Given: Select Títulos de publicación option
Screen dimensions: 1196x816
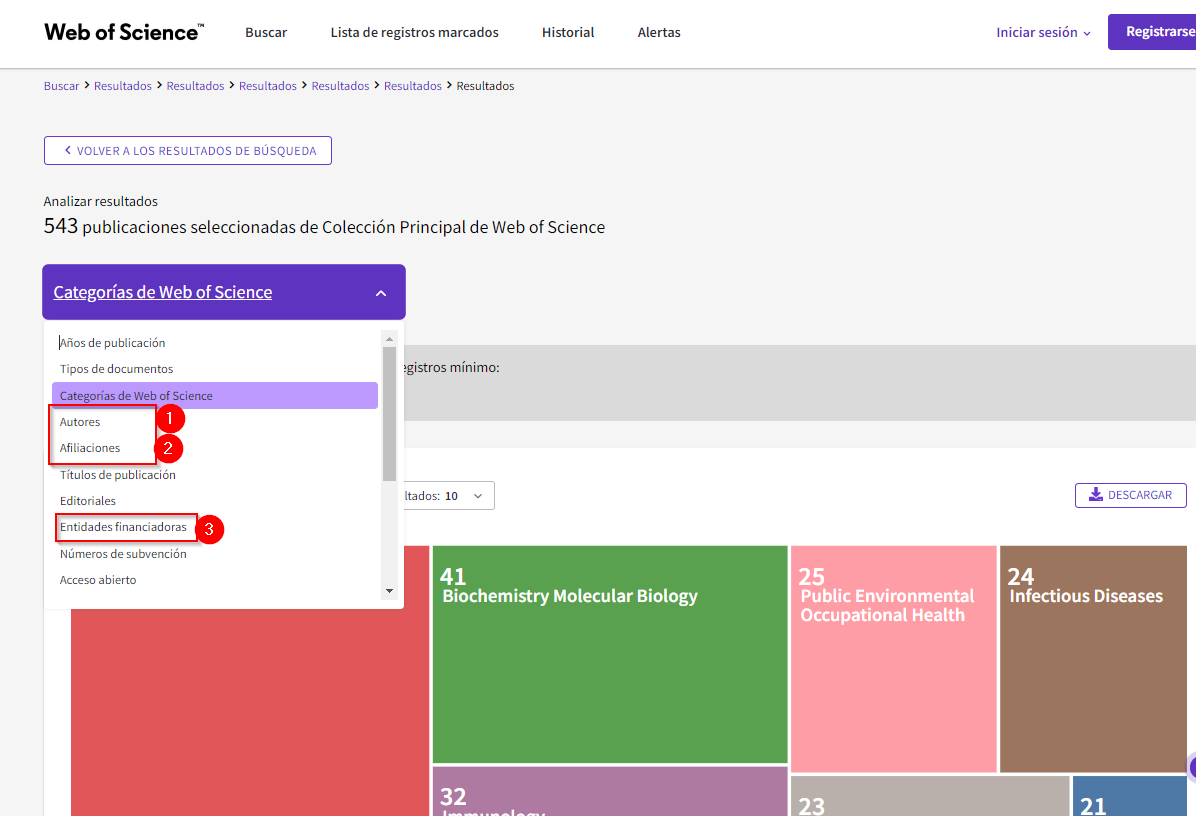Looking at the screenshot, I should pos(117,474).
